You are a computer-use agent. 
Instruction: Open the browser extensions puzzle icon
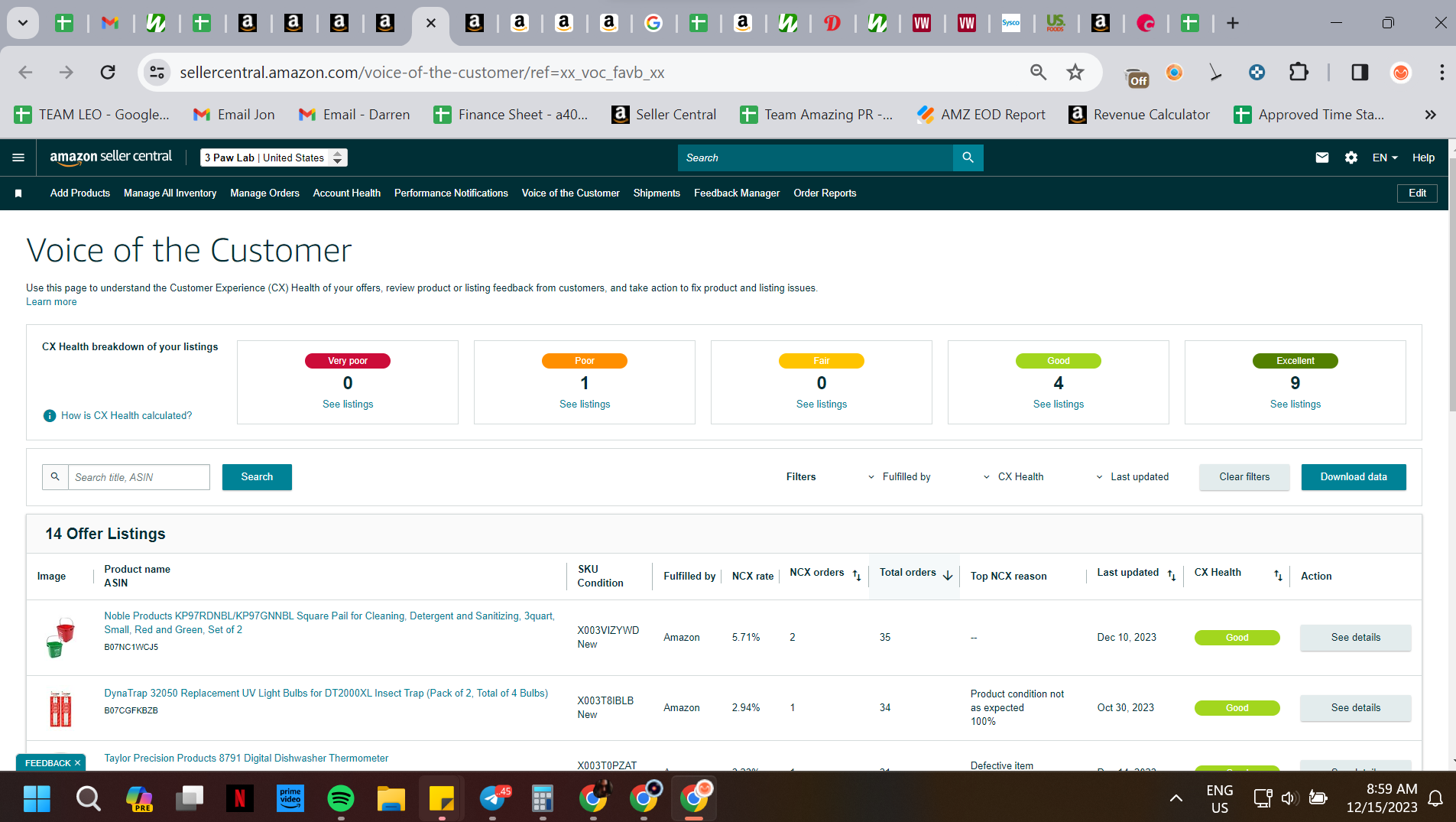[1299, 72]
